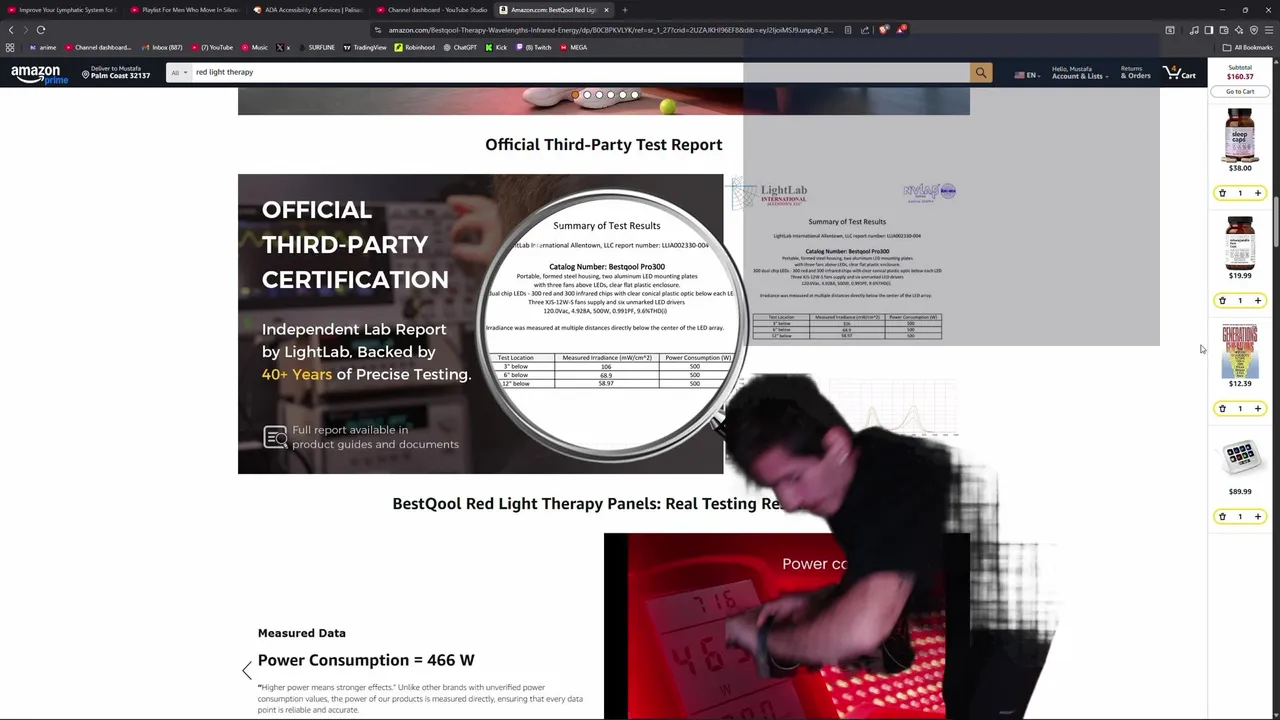Open the MEGA bookmark
This screenshot has height=720, width=1280.
pyautogui.click(x=574, y=47)
